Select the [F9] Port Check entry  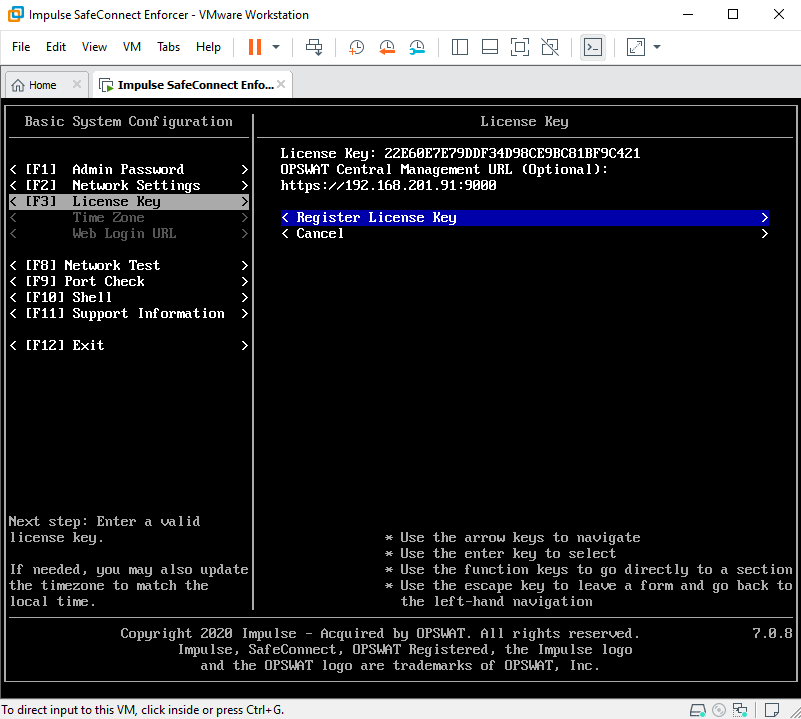(x=129, y=281)
